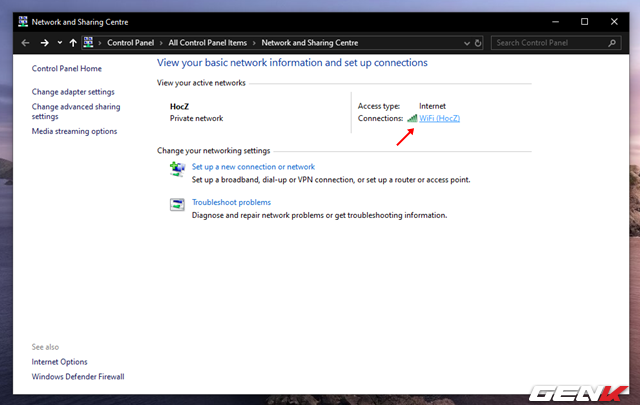The width and height of the screenshot is (640, 405).
Task: Go forward using the forward arrow
Action: point(44,43)
